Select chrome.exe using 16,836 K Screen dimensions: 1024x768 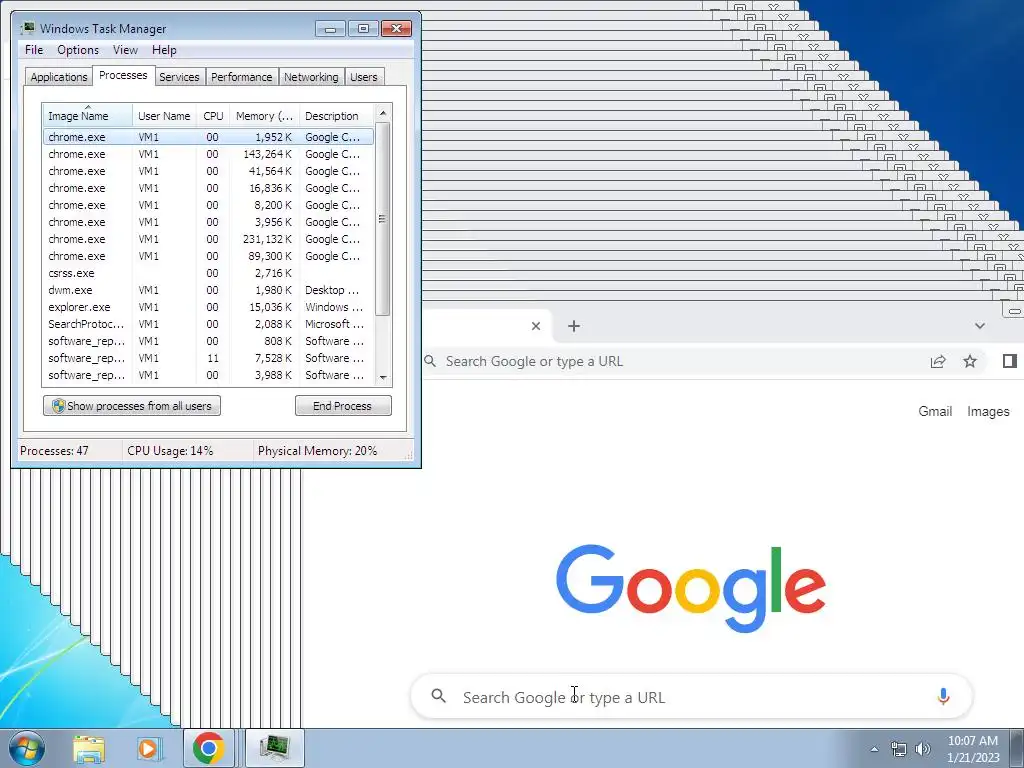pos(208,188)
